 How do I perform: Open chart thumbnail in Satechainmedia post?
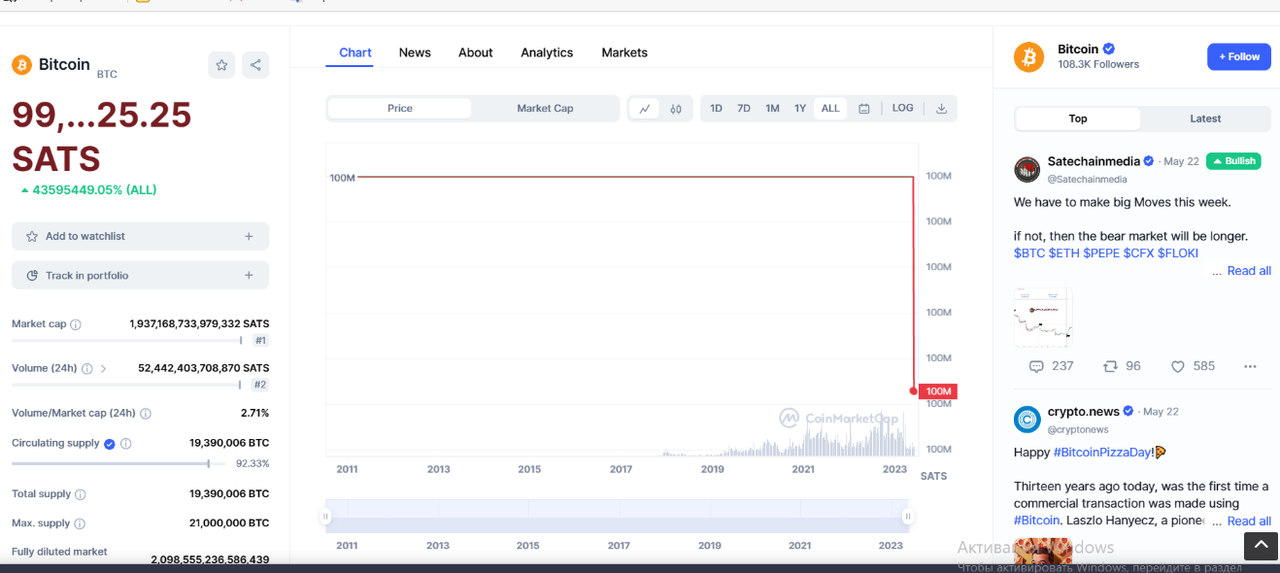point(1043,318)
